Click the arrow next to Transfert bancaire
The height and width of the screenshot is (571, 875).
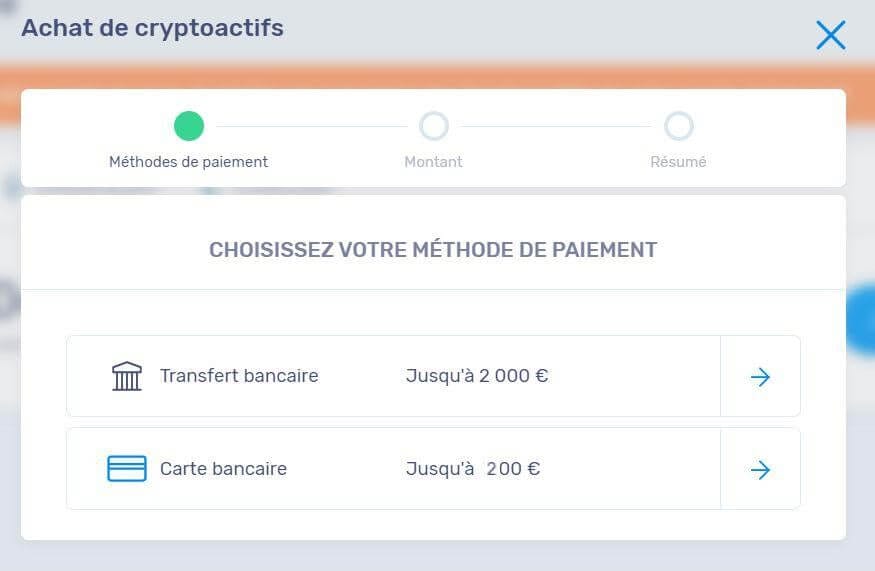pos(760,377)
